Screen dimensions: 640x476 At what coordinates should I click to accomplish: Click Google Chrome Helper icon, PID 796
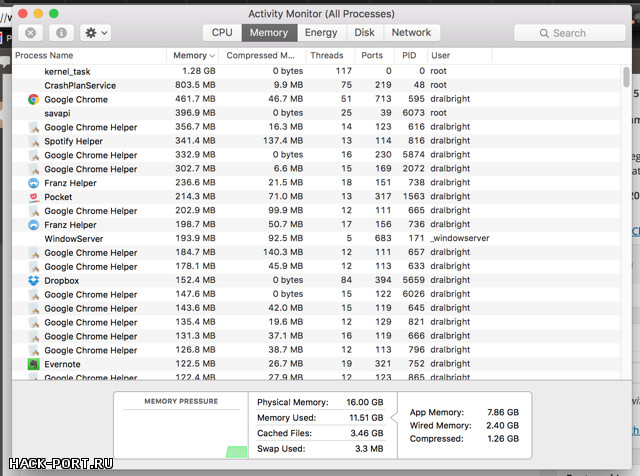[x=33, y=350]
